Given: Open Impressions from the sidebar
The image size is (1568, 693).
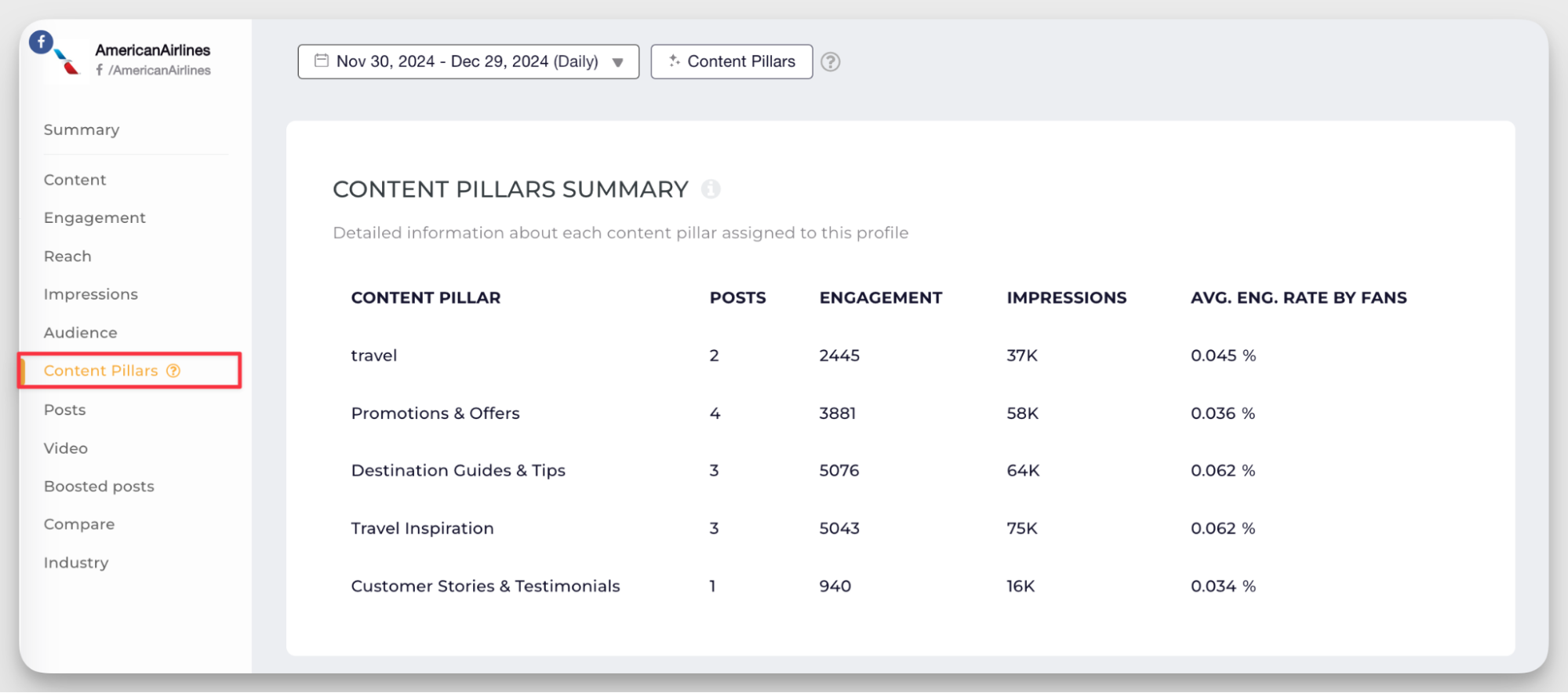Looking at the screenshot, I should [91, 294].
